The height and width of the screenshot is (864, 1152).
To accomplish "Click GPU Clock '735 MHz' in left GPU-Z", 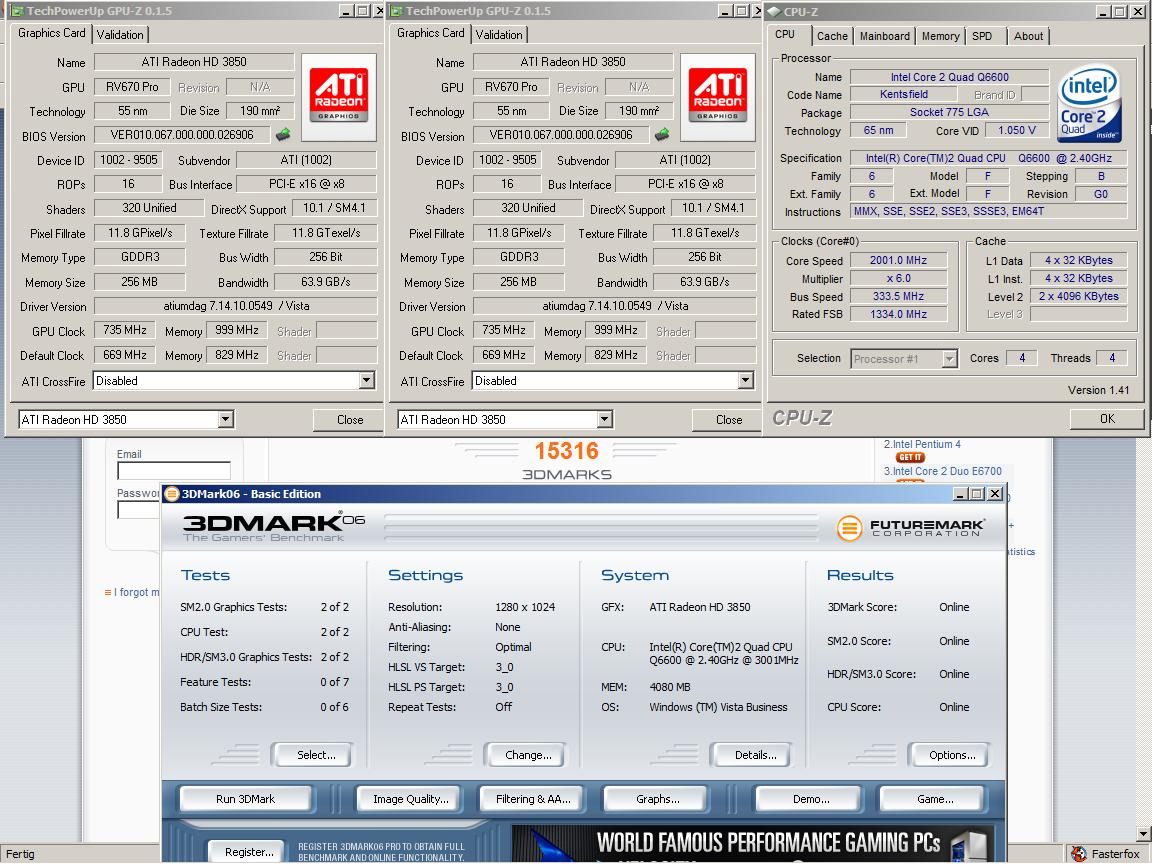I will [124, 331].
